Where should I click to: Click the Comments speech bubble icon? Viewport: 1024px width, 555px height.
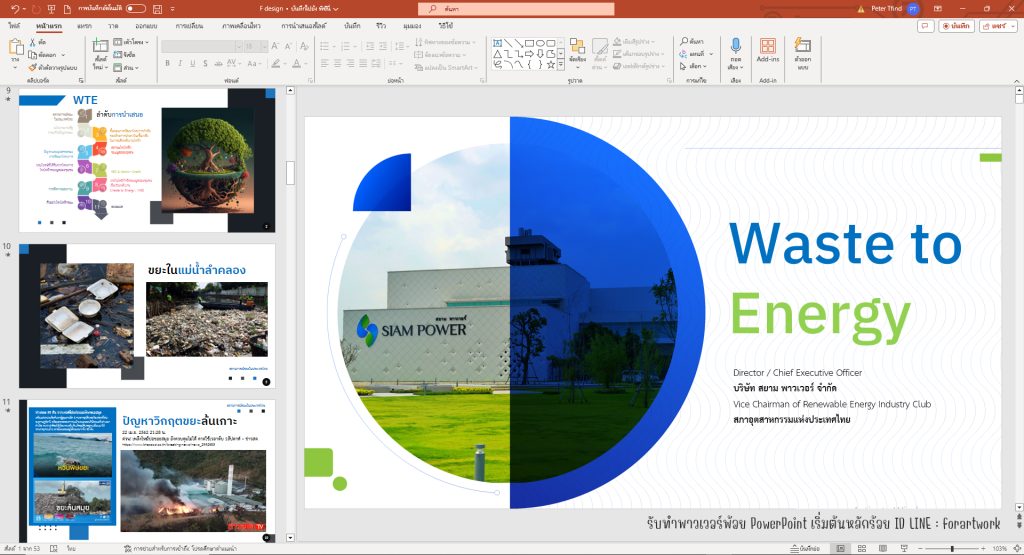coord(925,26)
